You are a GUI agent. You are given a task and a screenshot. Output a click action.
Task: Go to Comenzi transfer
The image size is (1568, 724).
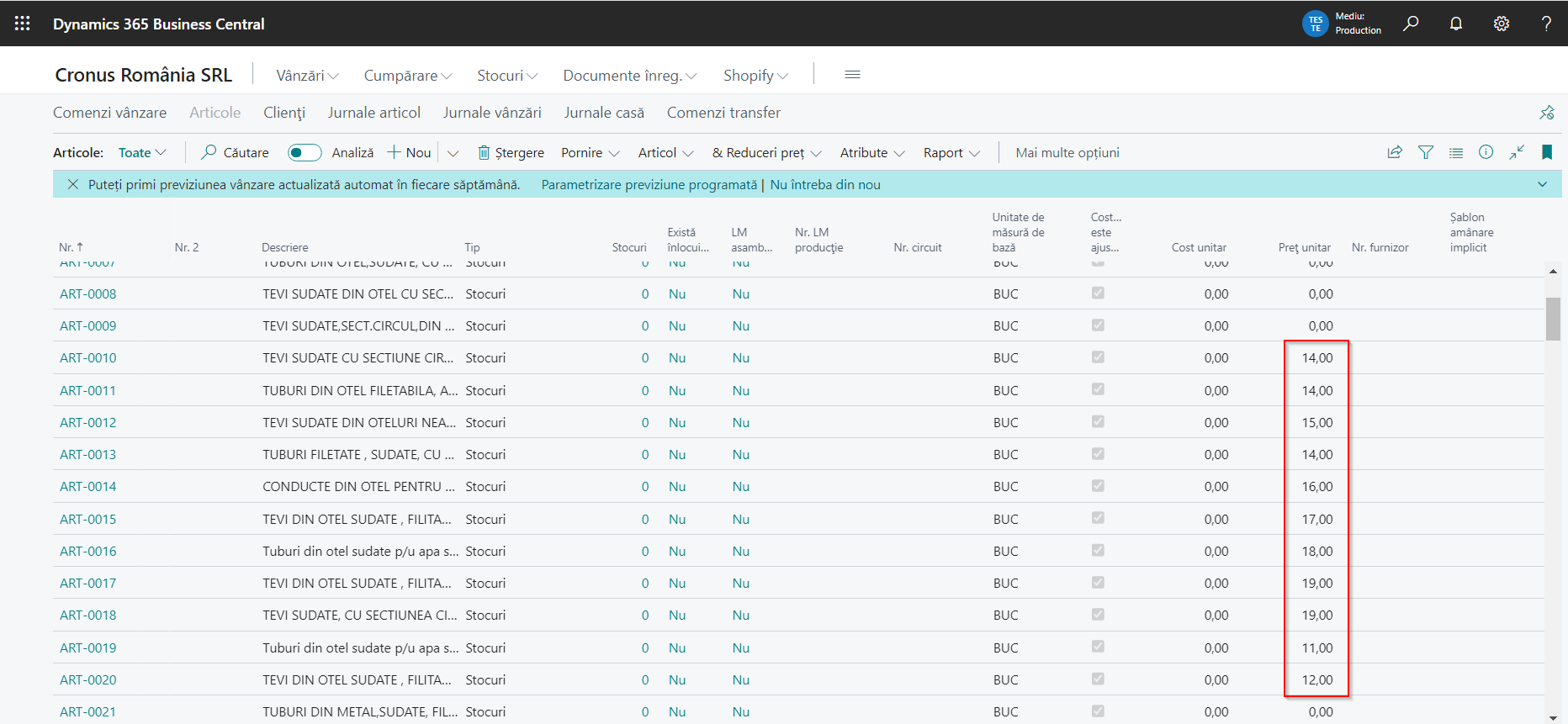[723, 113]
